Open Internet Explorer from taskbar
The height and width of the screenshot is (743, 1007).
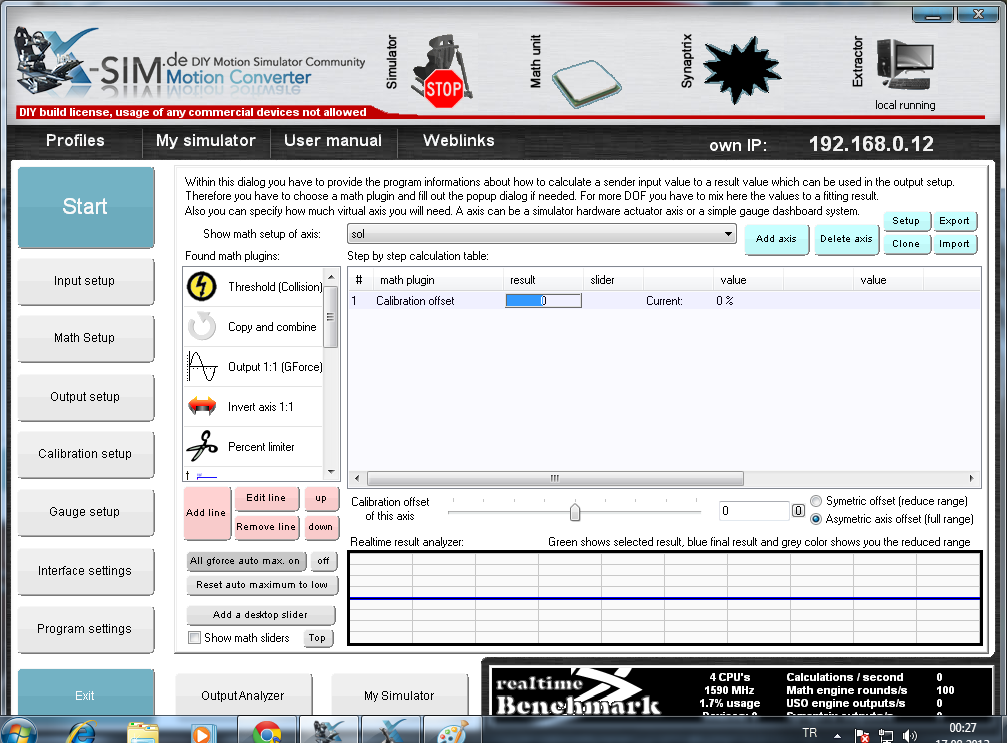click(x=82, y=732)
